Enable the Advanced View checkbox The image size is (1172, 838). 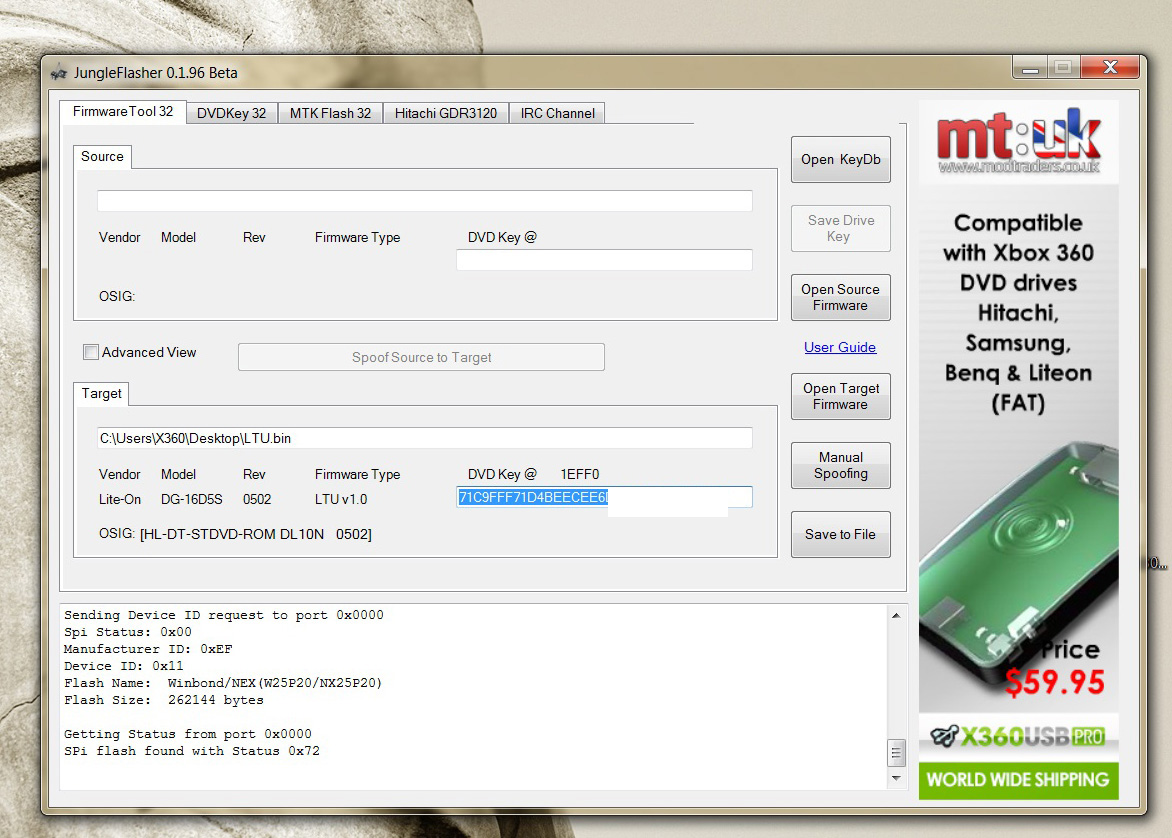click(x=92, y=352)
